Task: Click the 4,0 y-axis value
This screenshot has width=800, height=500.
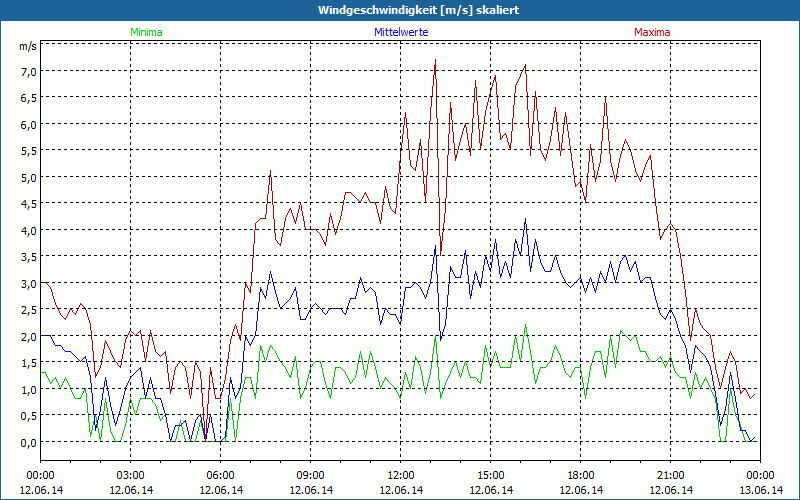Action: click(x=29, y=231)
